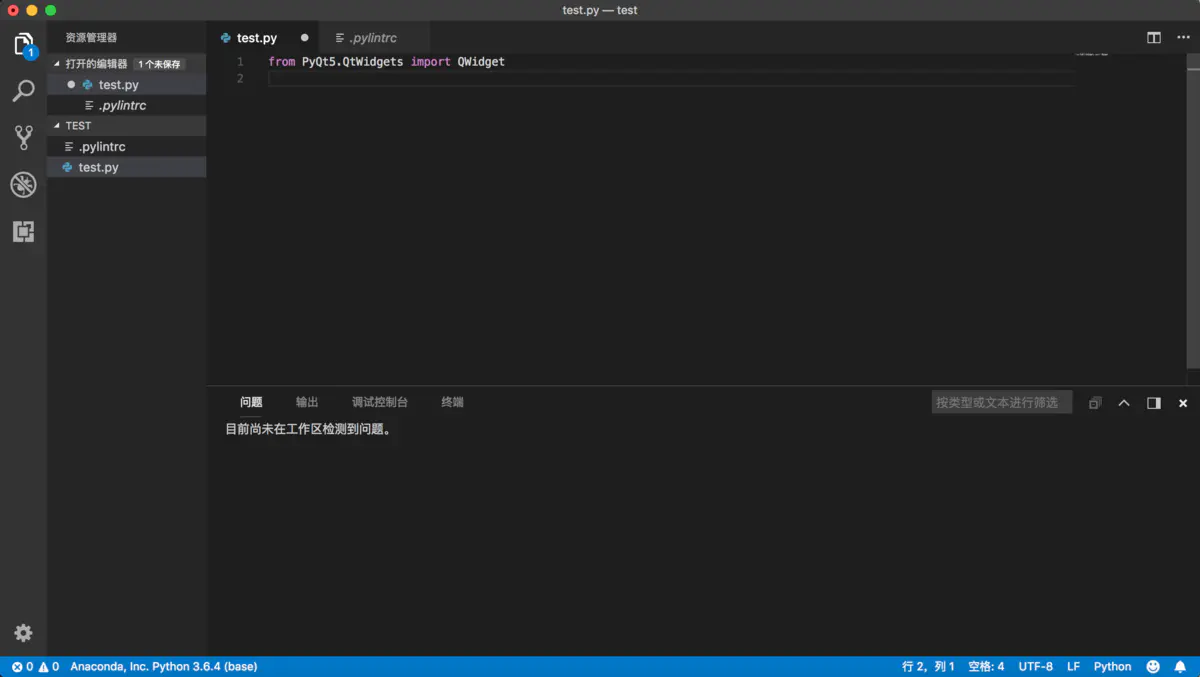This screenshot has width=1200, height=677.
Task: Toggle panel maximize with the chevron icon
Action: pyautogui.click(x=1123, y=402)
